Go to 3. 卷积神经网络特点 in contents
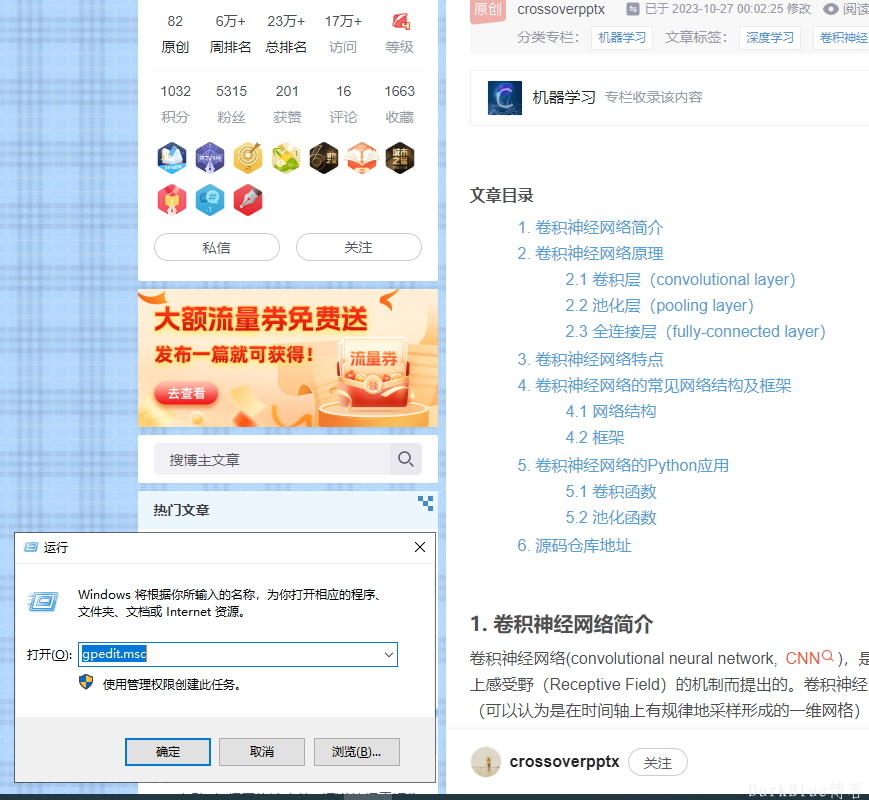The height and width of the screenshot is (800, 869). point(590,359)
